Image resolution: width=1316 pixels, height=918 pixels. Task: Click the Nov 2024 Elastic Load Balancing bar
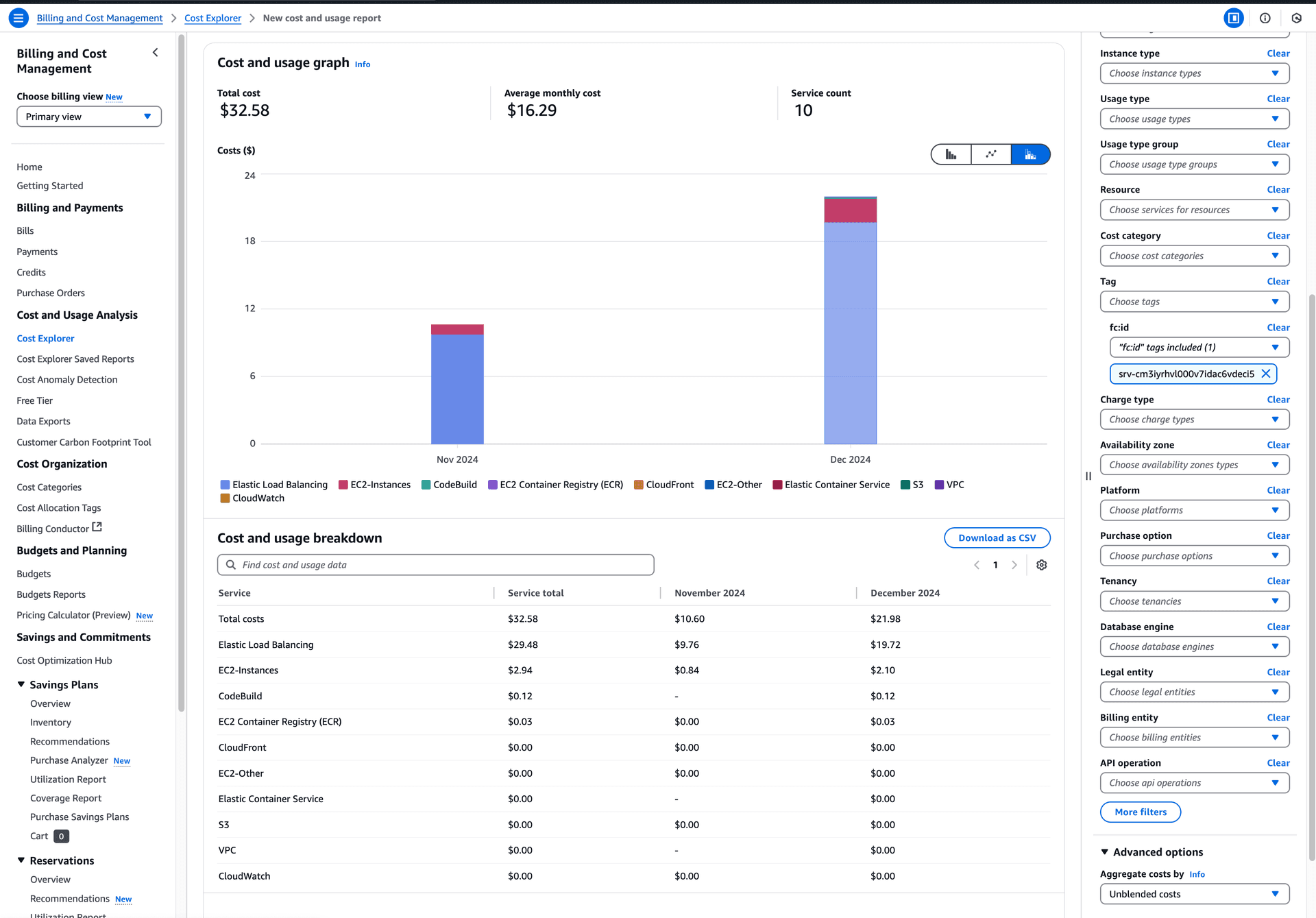click(x=457, y=389)
